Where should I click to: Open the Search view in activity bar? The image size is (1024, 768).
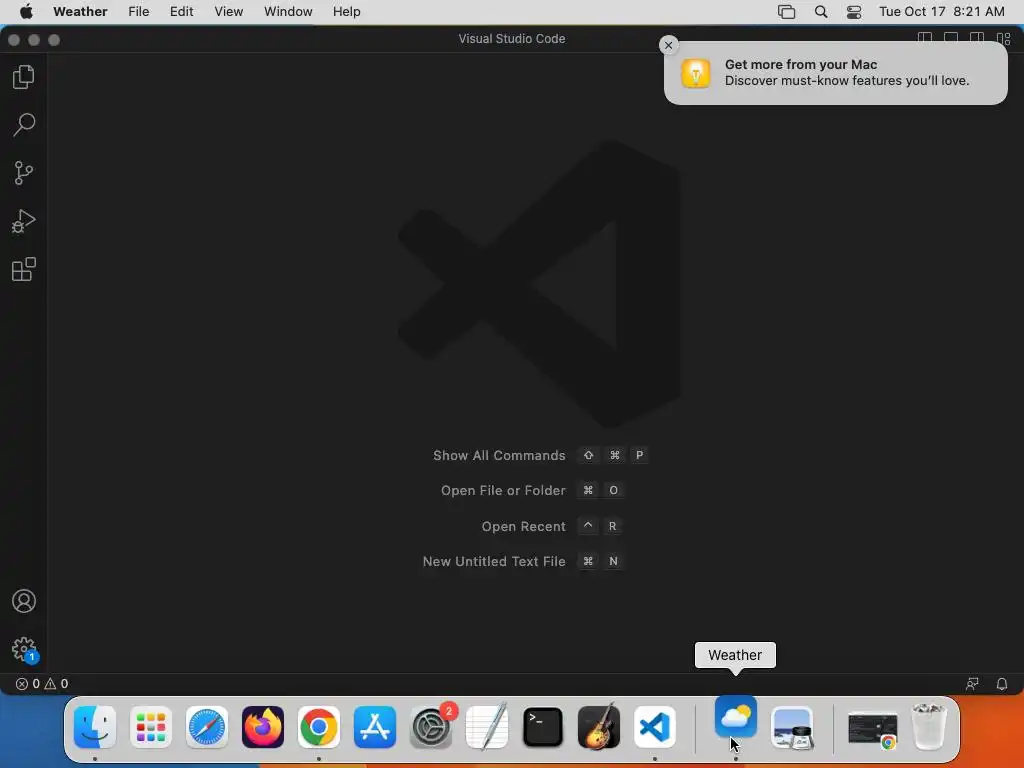(24, 124)
